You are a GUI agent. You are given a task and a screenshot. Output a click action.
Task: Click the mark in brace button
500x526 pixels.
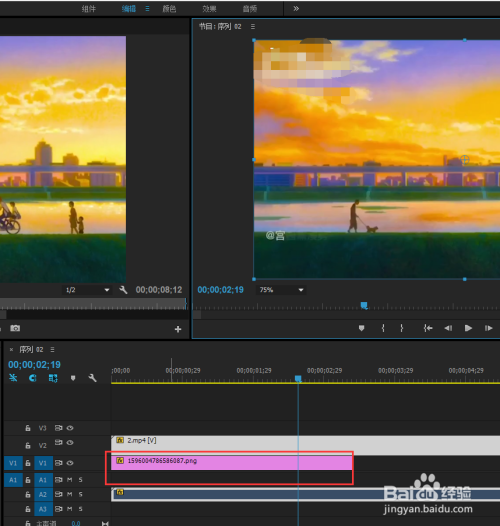pos(383,328)
